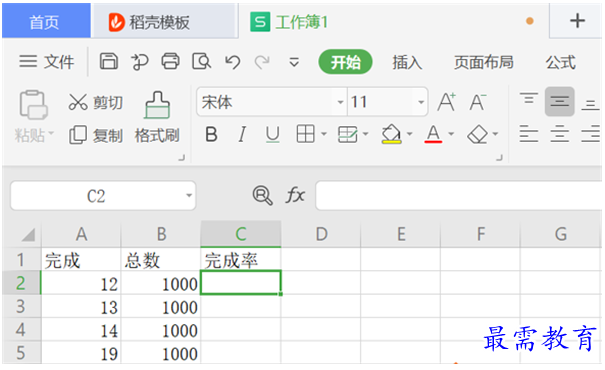Click the formula bar zoom magnifier icon
The width and height of the screenshot is (605, 370).
click(x=262, y=195)
